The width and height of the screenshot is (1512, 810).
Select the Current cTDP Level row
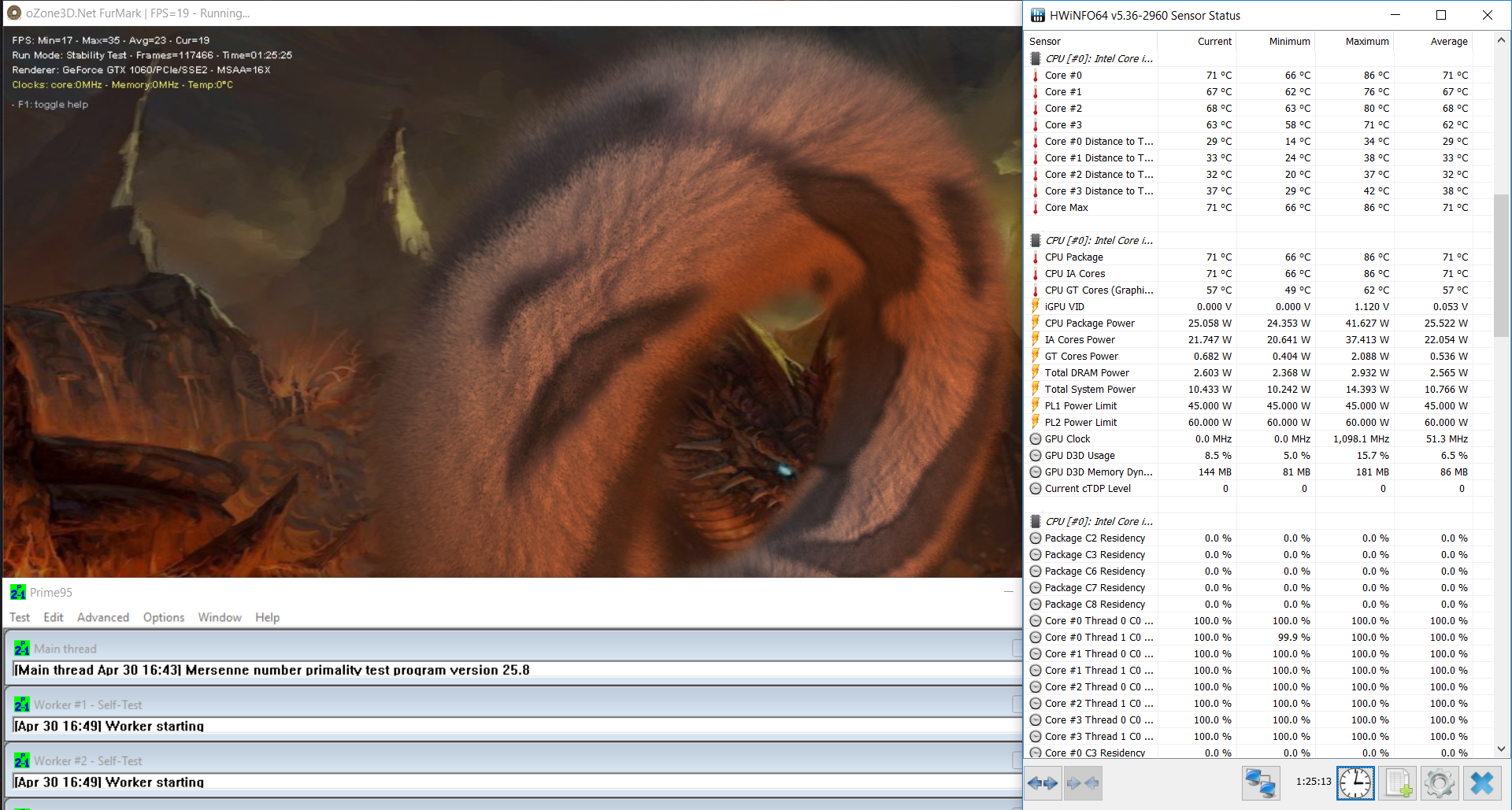coord(1249,489)
